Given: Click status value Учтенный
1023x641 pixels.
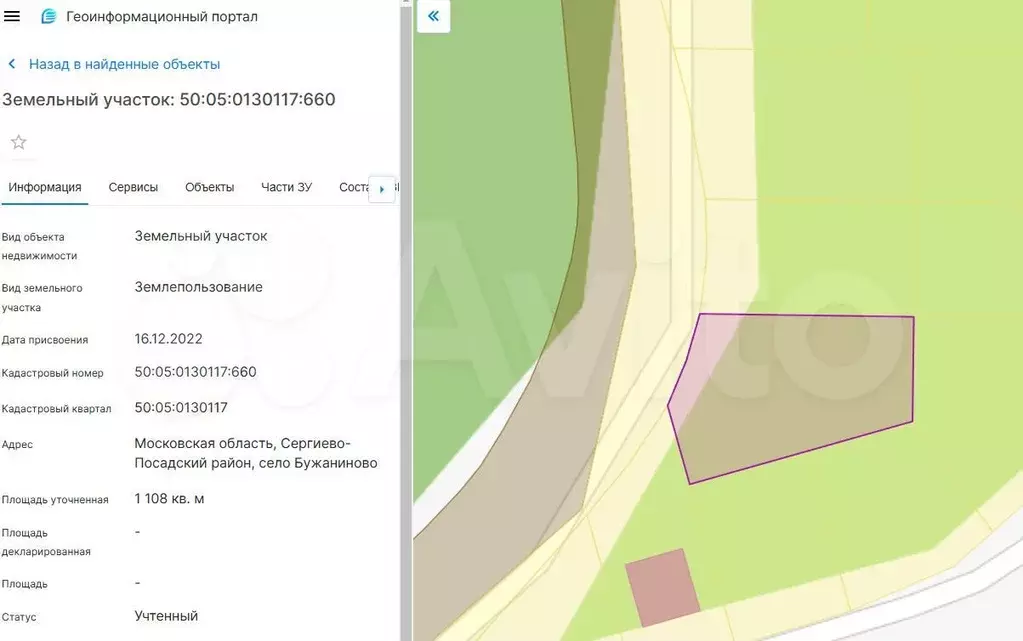Looking at the screenshot, I should click(166, 616).
